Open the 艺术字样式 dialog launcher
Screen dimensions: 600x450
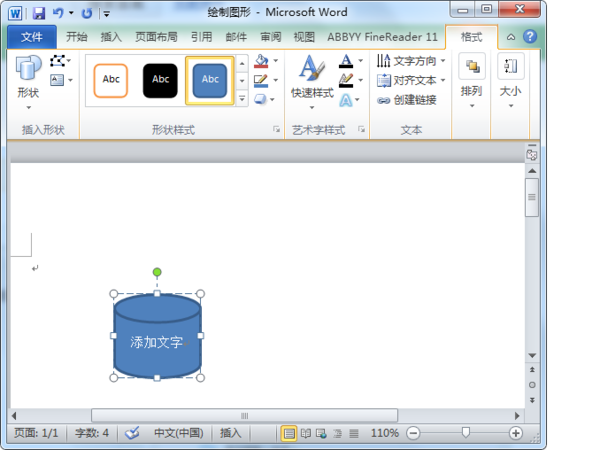pyautogui.click(x=361, y=129)
